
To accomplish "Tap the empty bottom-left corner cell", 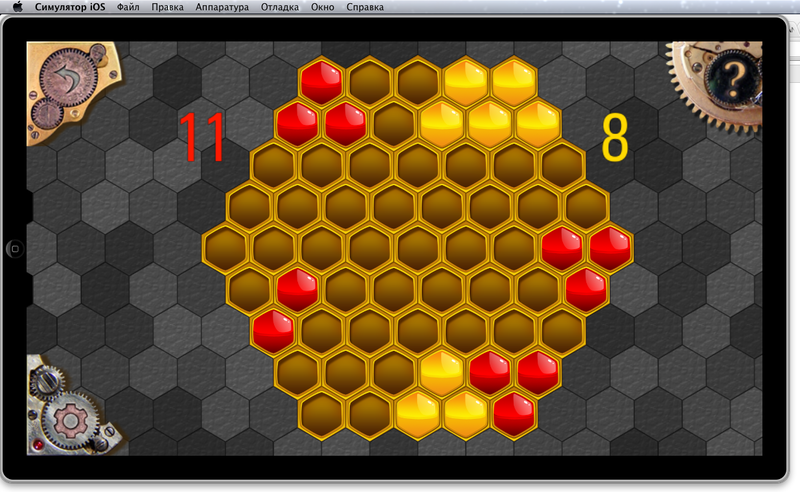I will click(321, 414).
